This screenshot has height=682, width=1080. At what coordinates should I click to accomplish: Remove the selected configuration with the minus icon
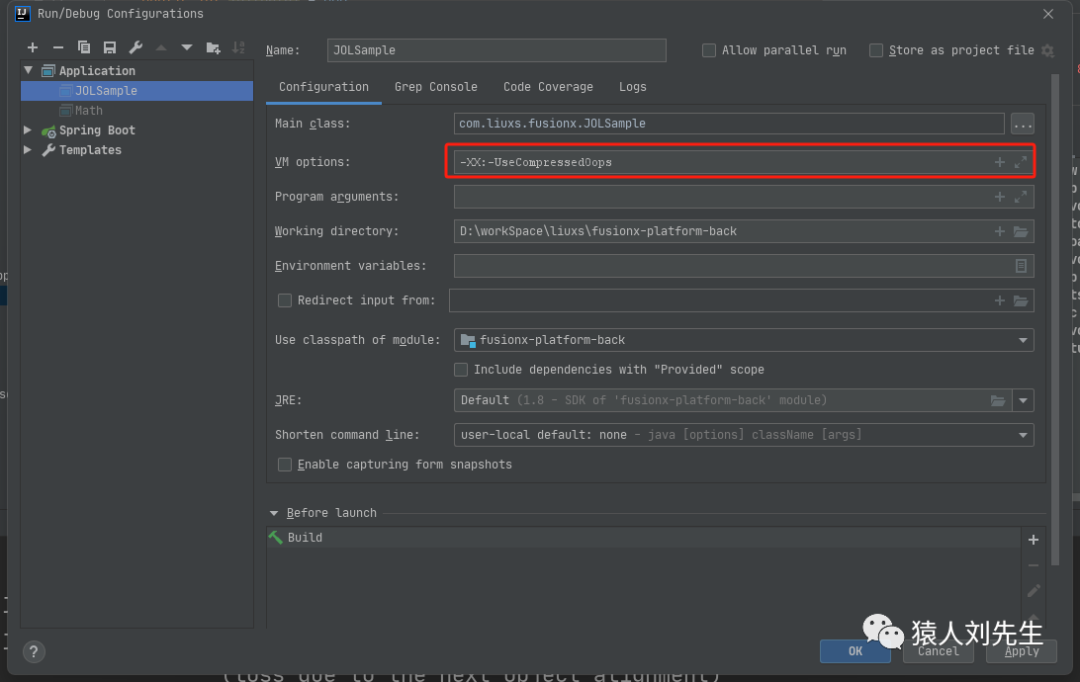58,48
